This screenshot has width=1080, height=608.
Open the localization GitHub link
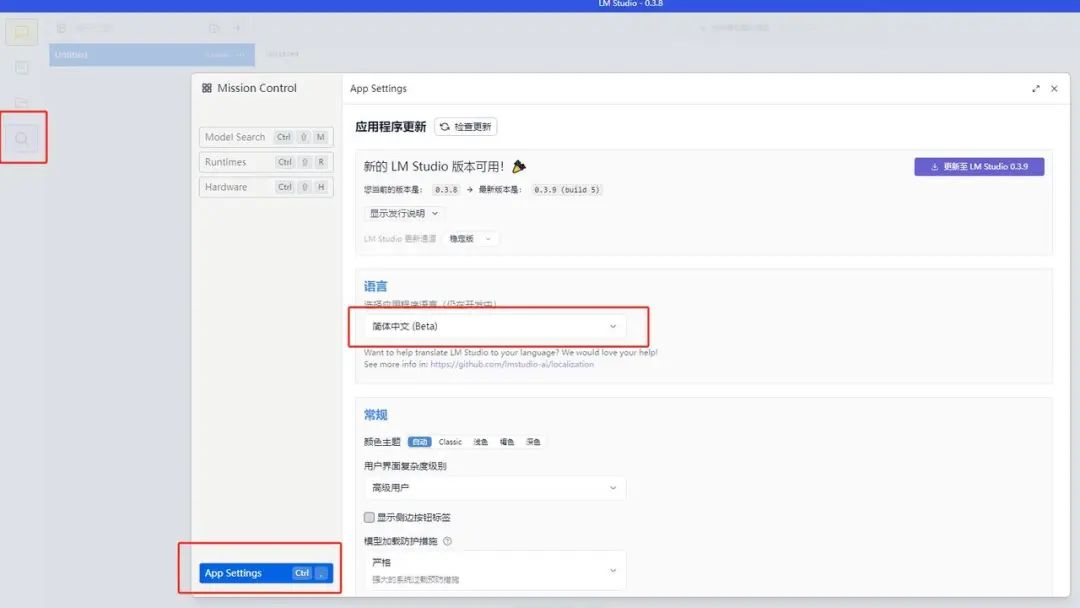pos(512,364)
